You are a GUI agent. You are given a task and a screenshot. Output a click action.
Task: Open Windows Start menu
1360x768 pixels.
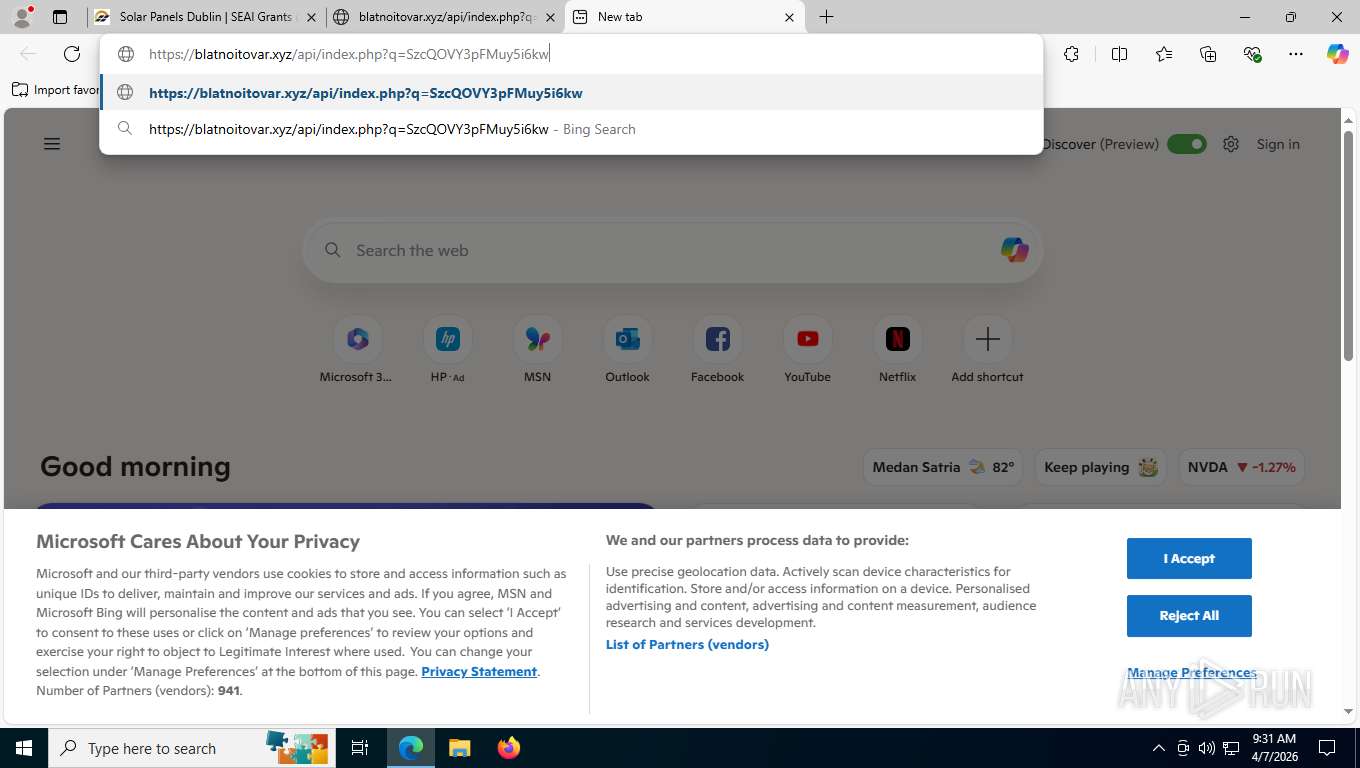pyautogui.click(x=23, y=748)
